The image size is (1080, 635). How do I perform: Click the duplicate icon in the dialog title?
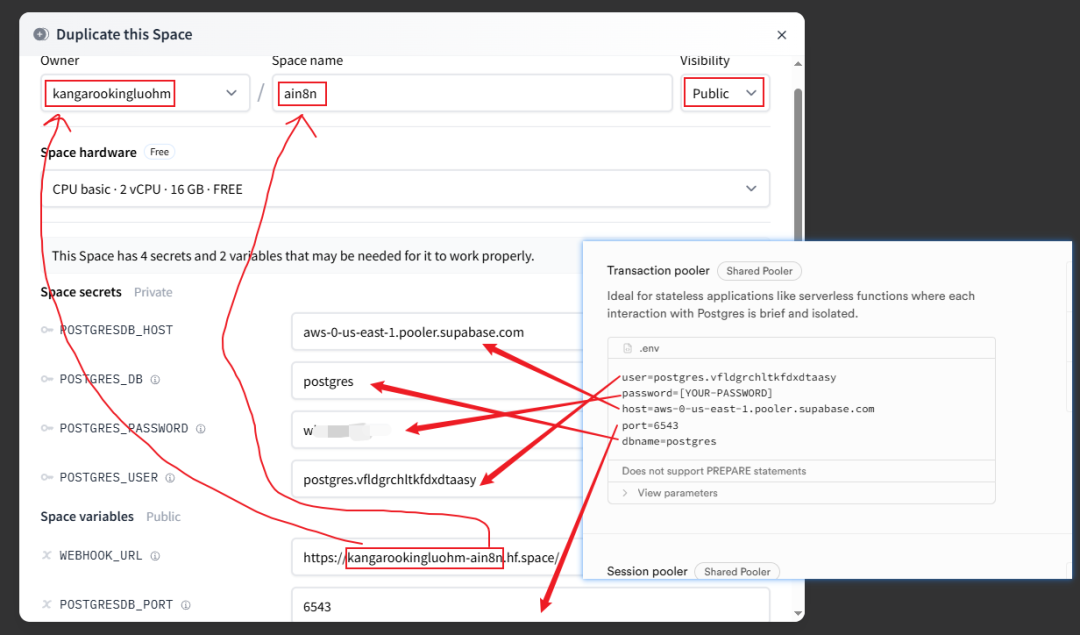click(x=41, y=34)
